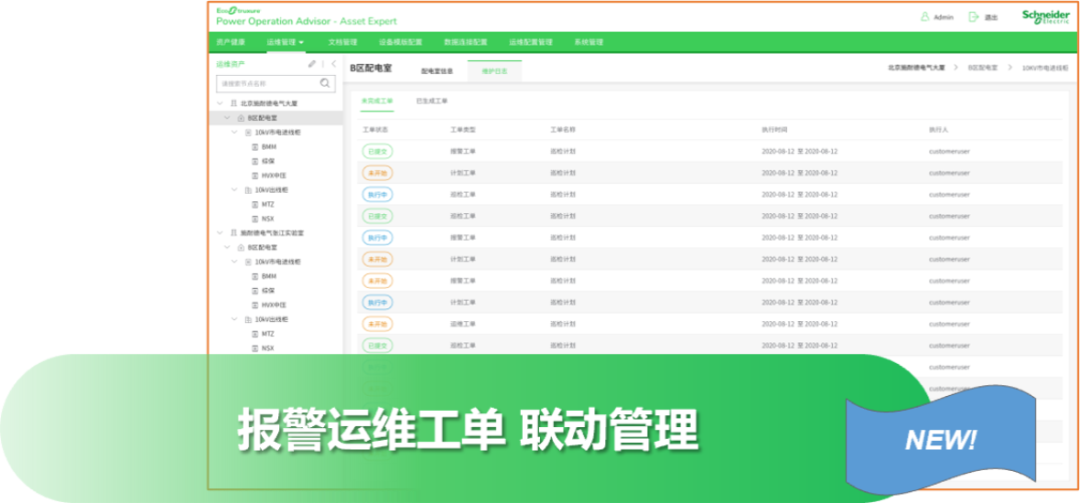The image size is (1080, 503).
Task: Collapse the 北京施耐德电气大厦 tree node chevron
Action: 220,103
